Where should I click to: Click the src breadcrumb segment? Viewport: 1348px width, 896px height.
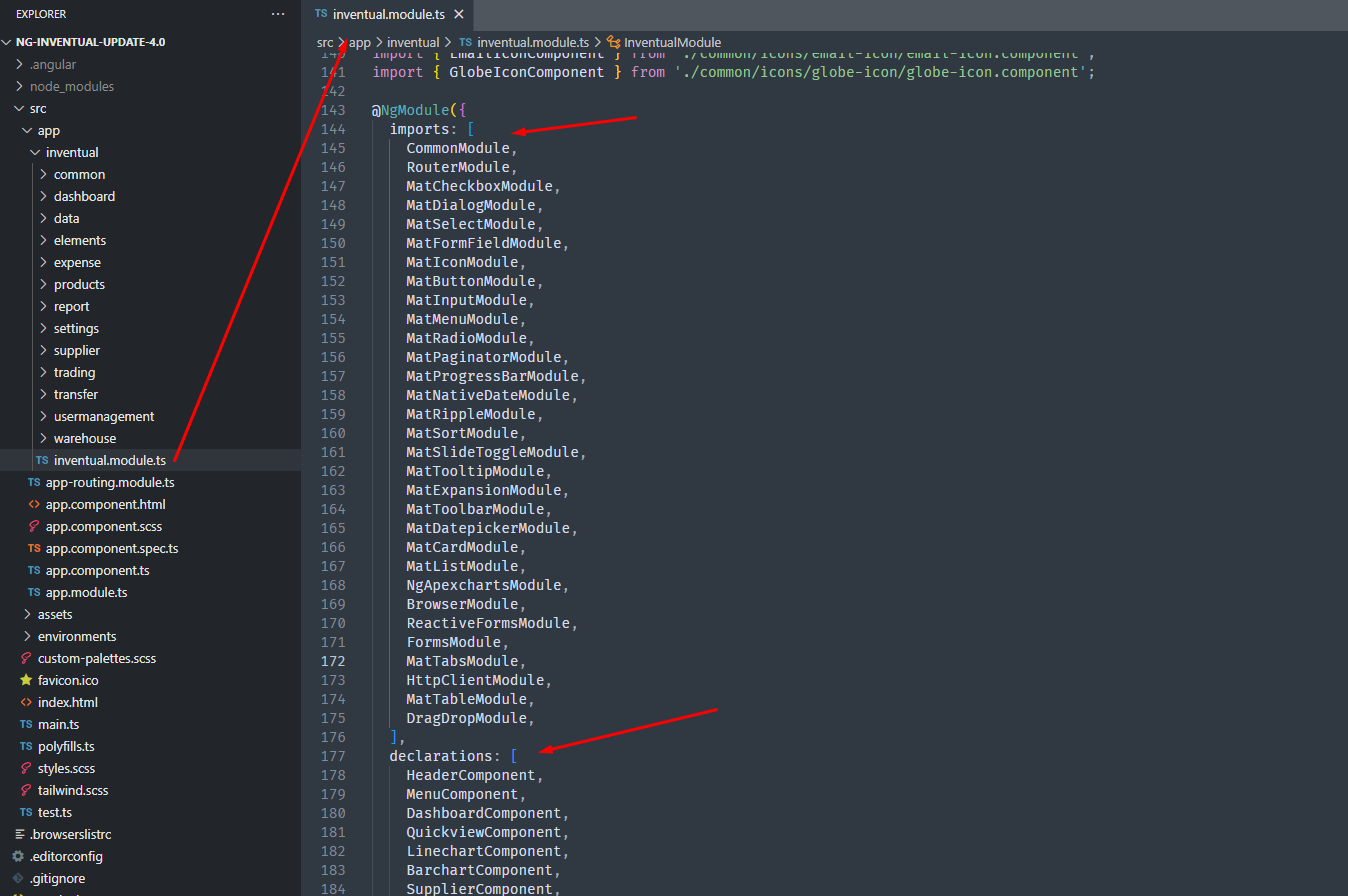(x=325, y=42)
